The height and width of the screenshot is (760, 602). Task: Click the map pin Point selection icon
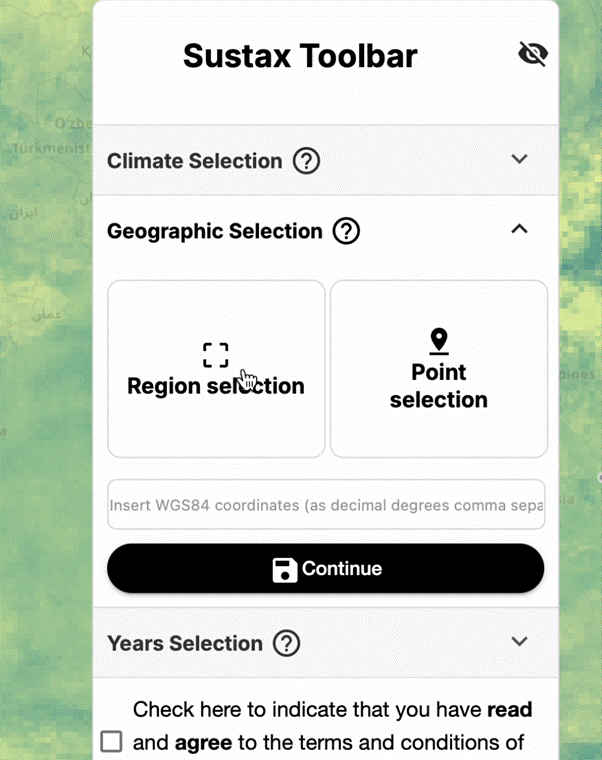[439, 341]
